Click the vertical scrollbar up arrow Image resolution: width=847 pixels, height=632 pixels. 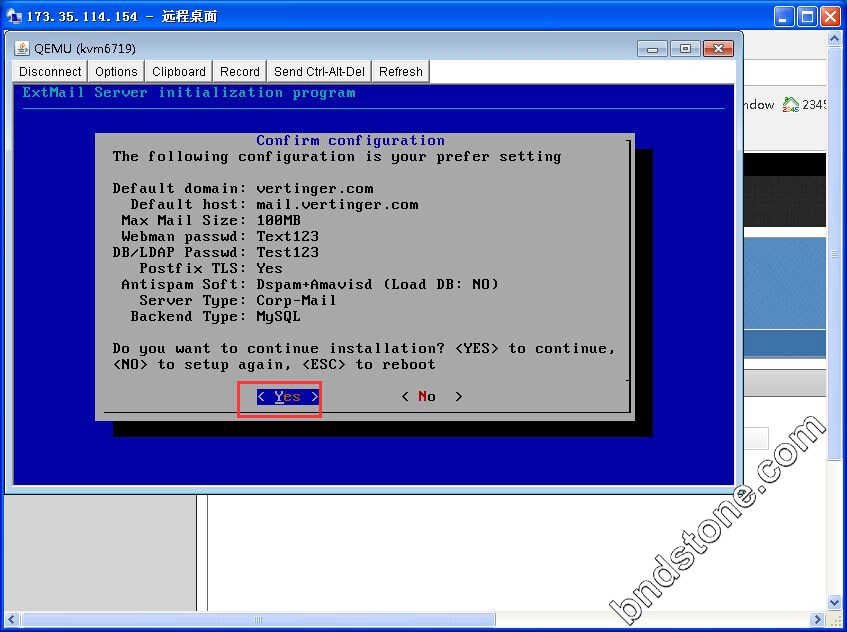tap(834, 38)
